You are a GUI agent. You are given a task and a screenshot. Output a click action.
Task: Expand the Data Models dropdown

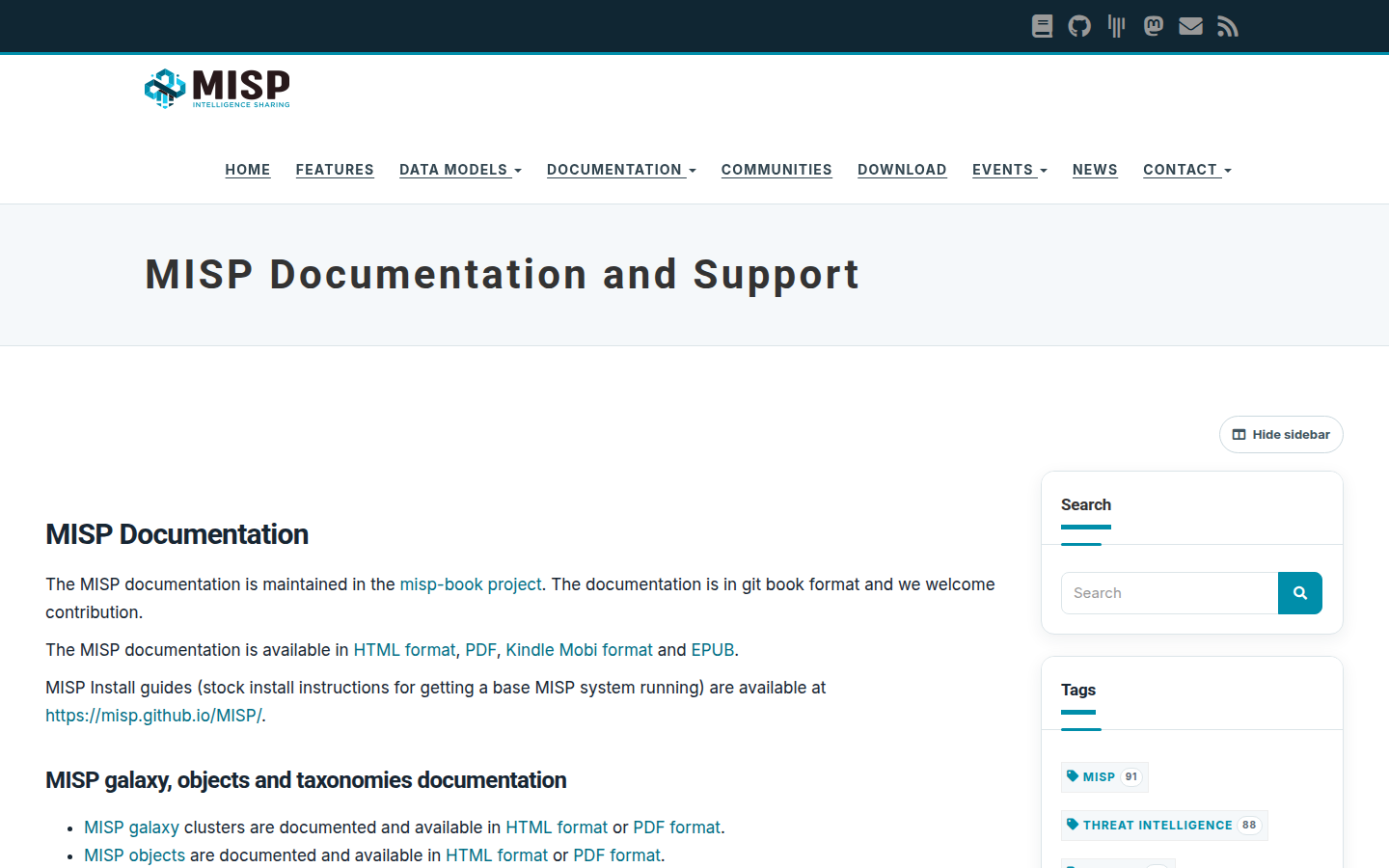coord(460,170)
